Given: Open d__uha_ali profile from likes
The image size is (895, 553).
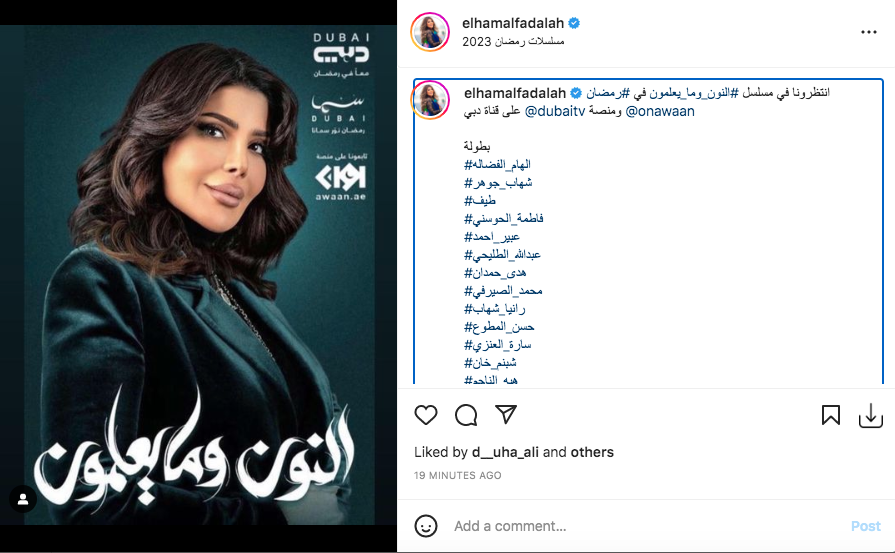Looking at the screenshot, I should coord(505,452).
